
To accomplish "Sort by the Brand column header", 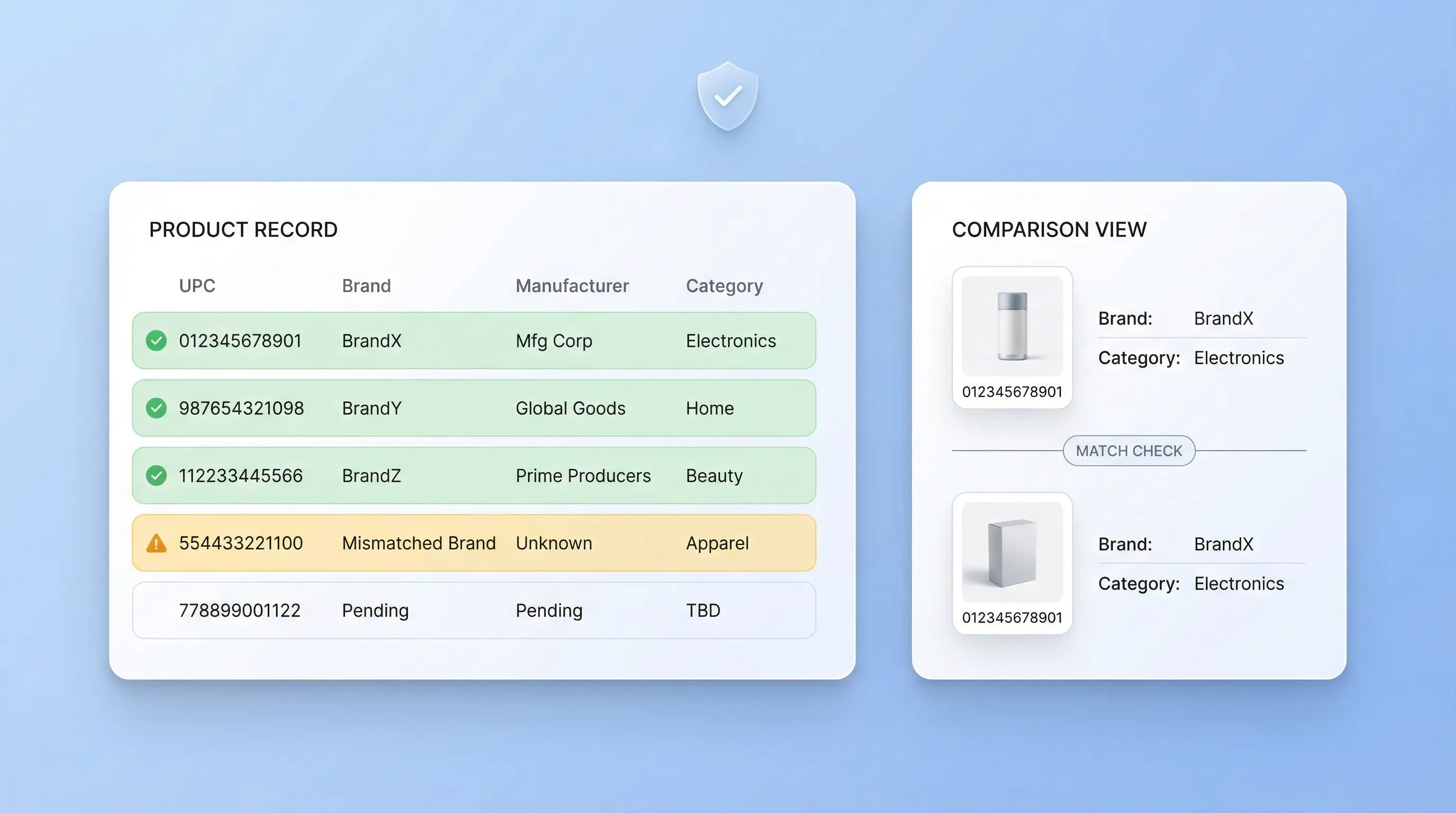I will coord(366,286).
